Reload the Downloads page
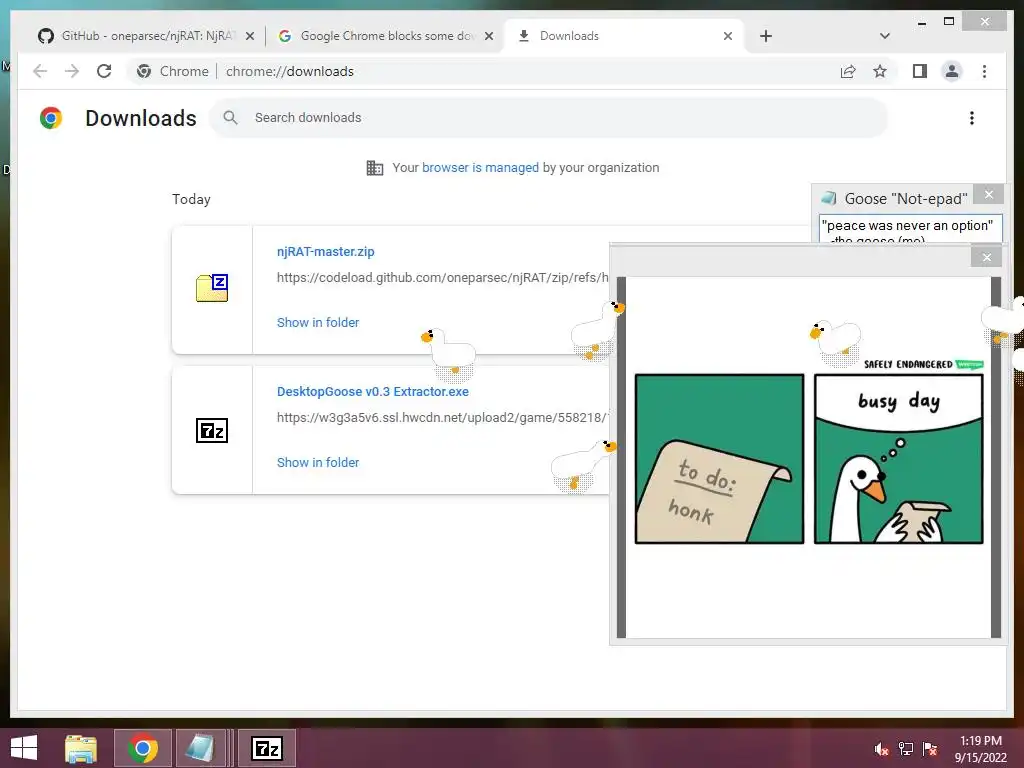The height and width of the screenshot is (768, 1024). (104, 71)
